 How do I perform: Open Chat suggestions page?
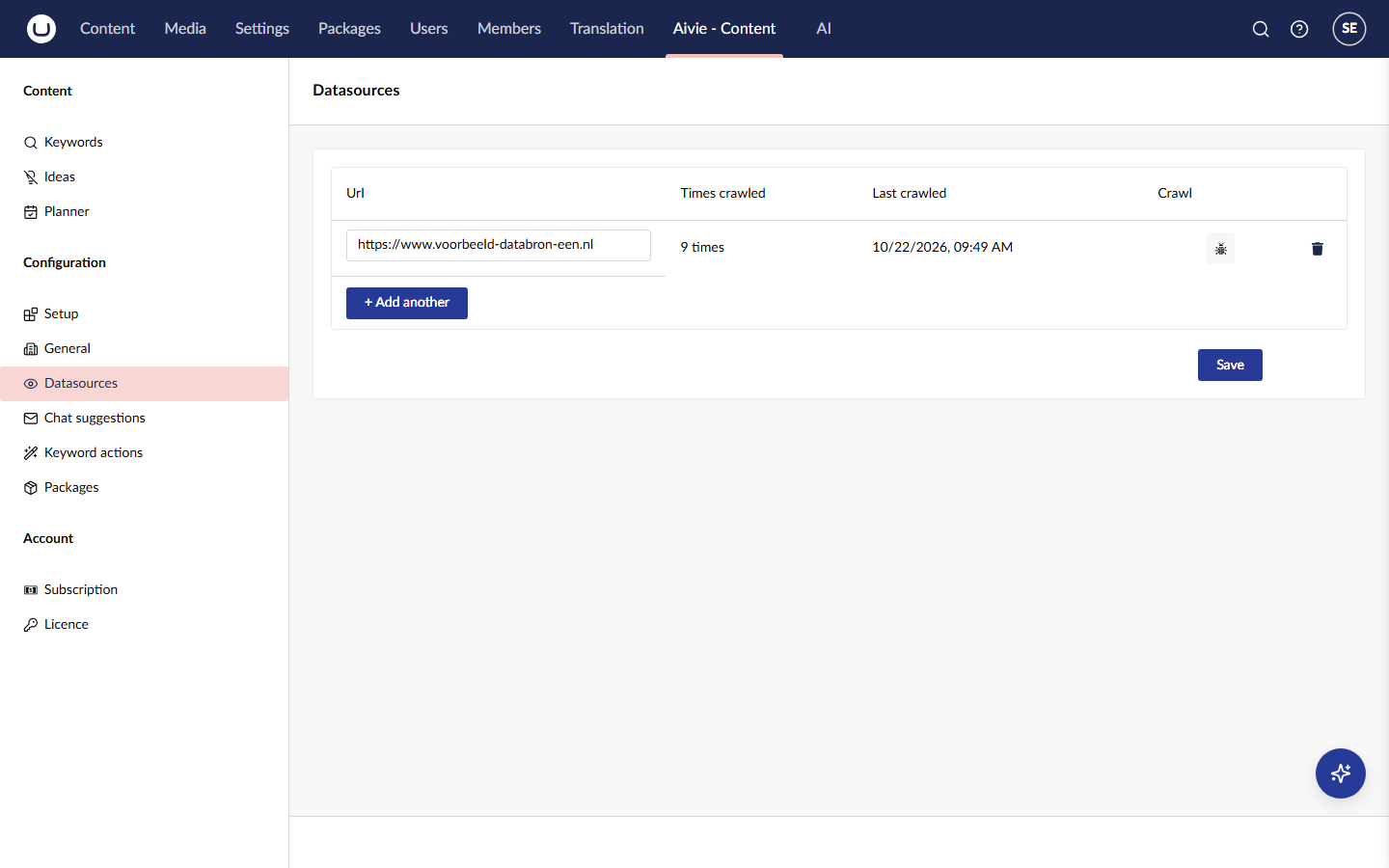tap(145, 418)
